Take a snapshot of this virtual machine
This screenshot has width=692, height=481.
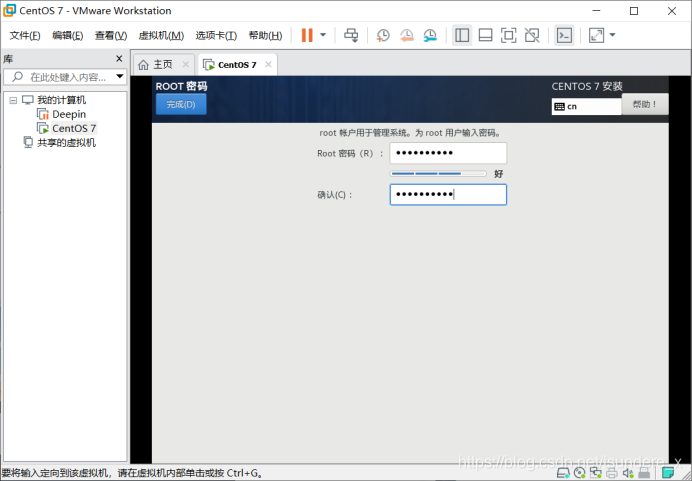pyautogui.click(x=383, y=35)
